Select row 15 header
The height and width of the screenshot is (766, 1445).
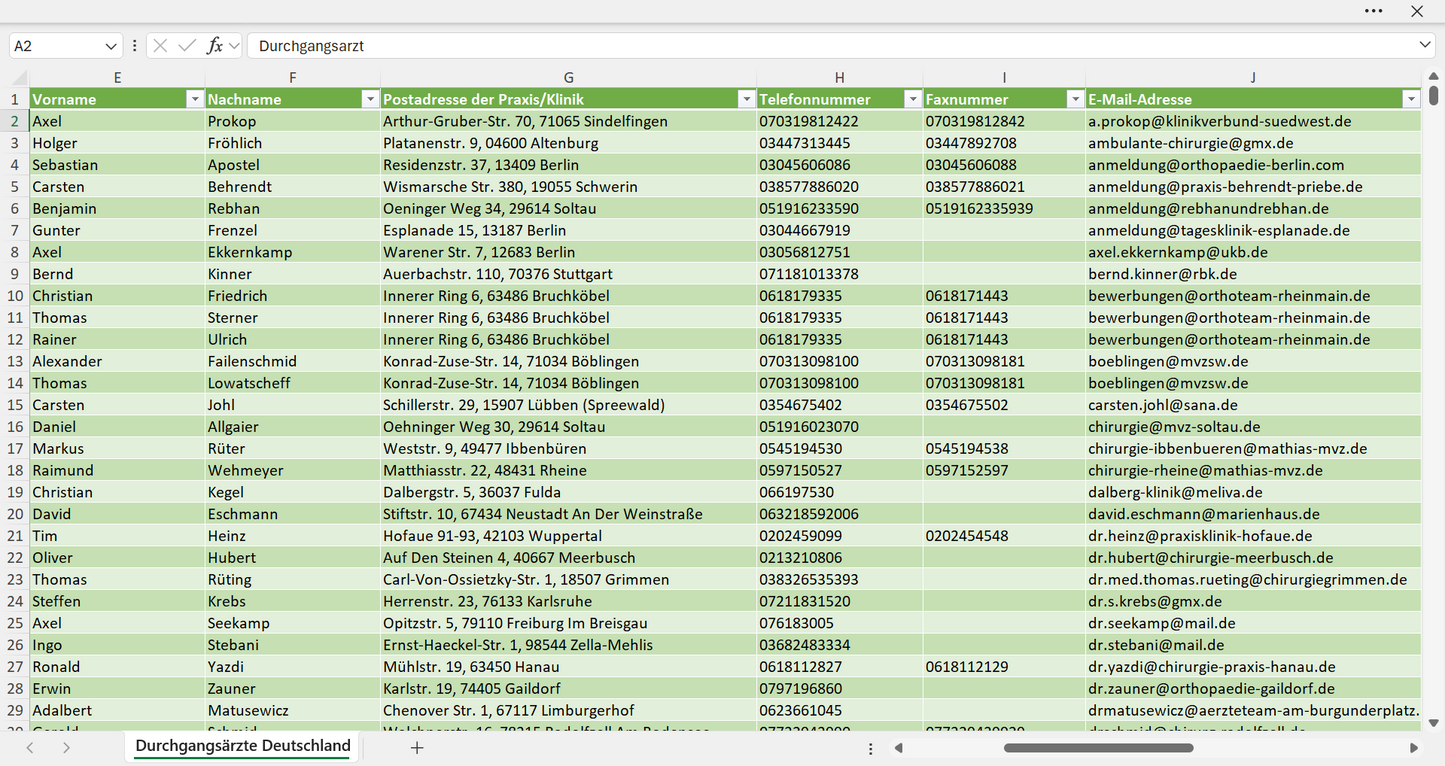15,405
